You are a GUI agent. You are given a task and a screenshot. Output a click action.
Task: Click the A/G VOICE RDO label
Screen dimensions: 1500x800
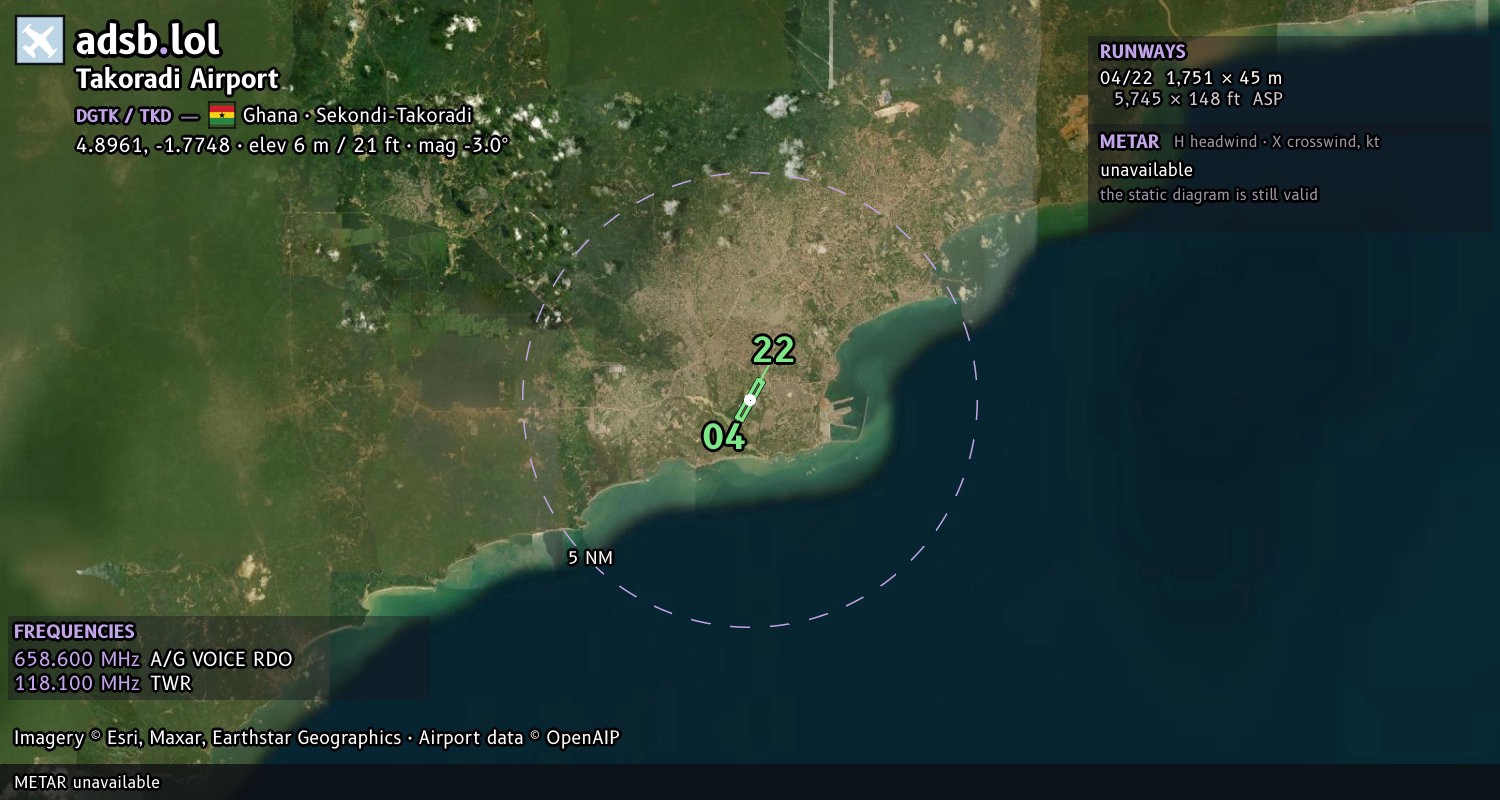pos(221,659)
